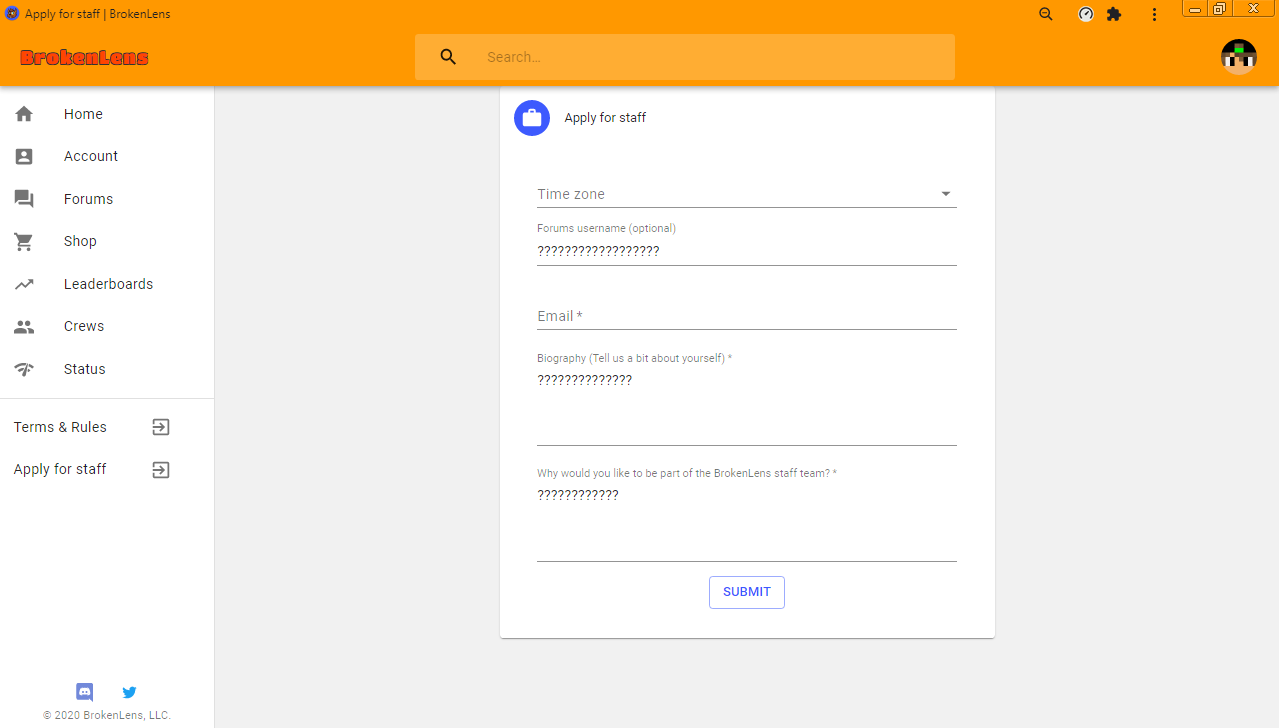1279x728 pixels.
Task: Open the user avatar menu
Action: point(1238,57)
